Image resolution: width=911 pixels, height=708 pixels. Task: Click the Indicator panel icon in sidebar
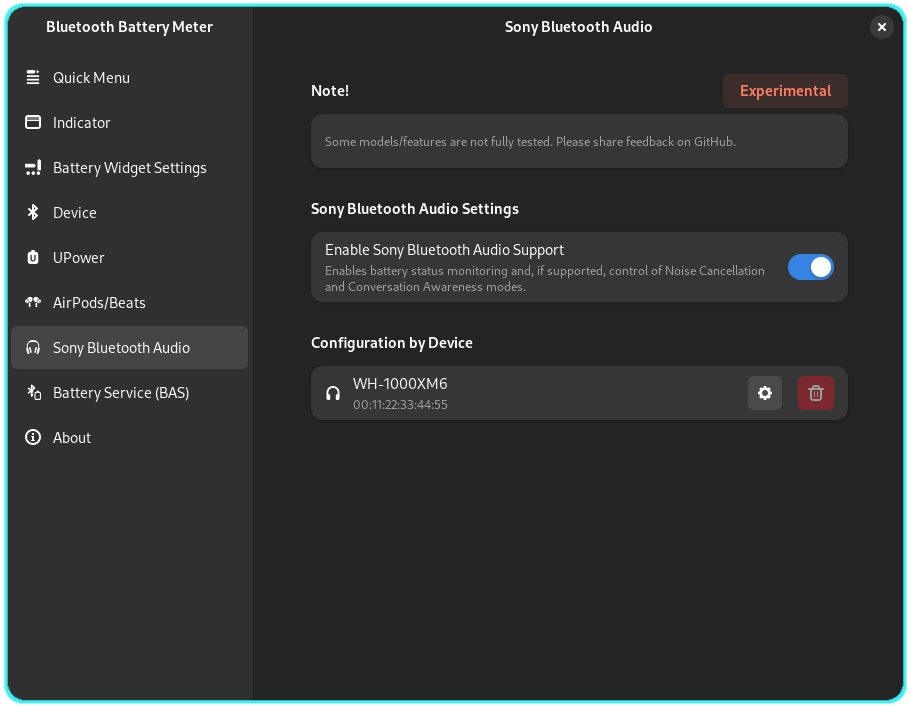click(x=33, y=123)
